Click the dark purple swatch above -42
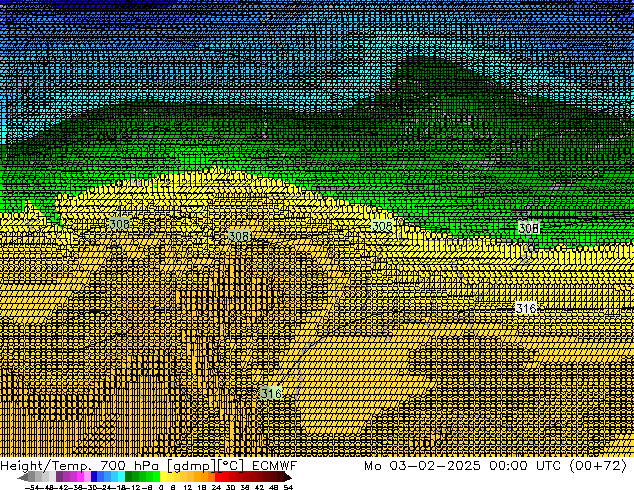Image resolution: width=634 pixels, height=490 pixels. (59, 476)
